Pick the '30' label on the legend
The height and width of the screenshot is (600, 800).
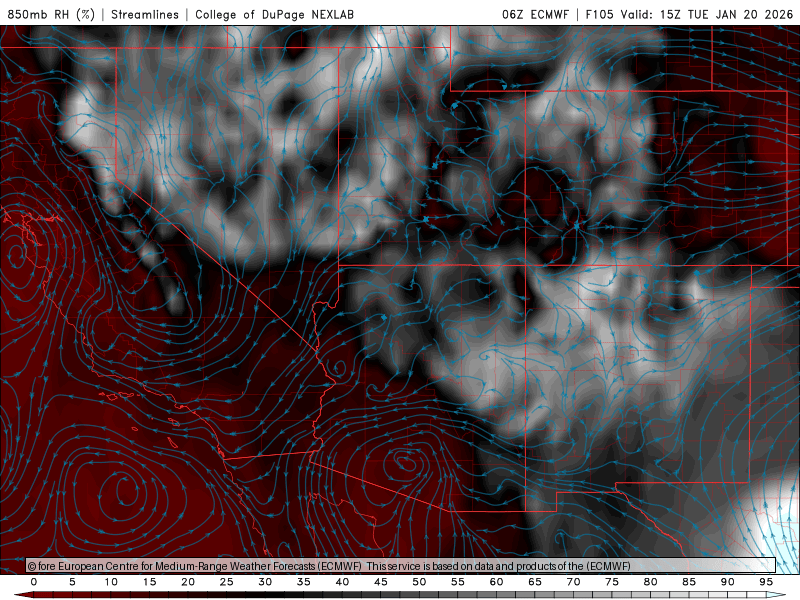265,582
